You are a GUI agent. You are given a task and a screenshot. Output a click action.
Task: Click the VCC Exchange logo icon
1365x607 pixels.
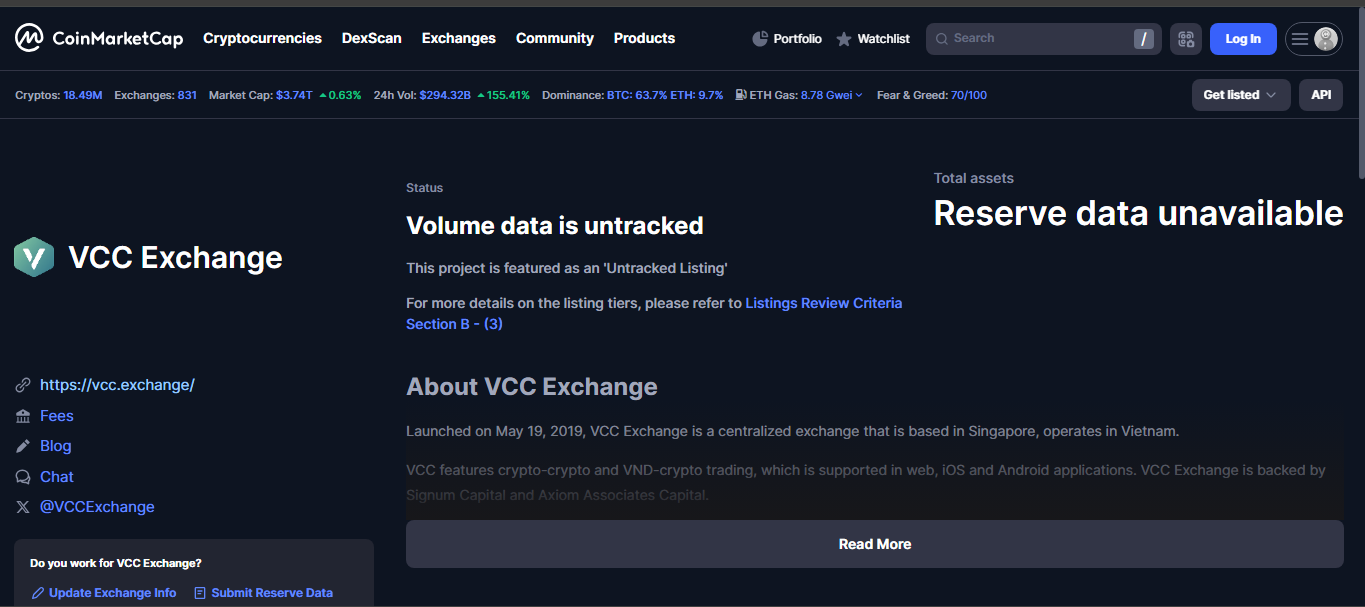(x=34, y=257)
